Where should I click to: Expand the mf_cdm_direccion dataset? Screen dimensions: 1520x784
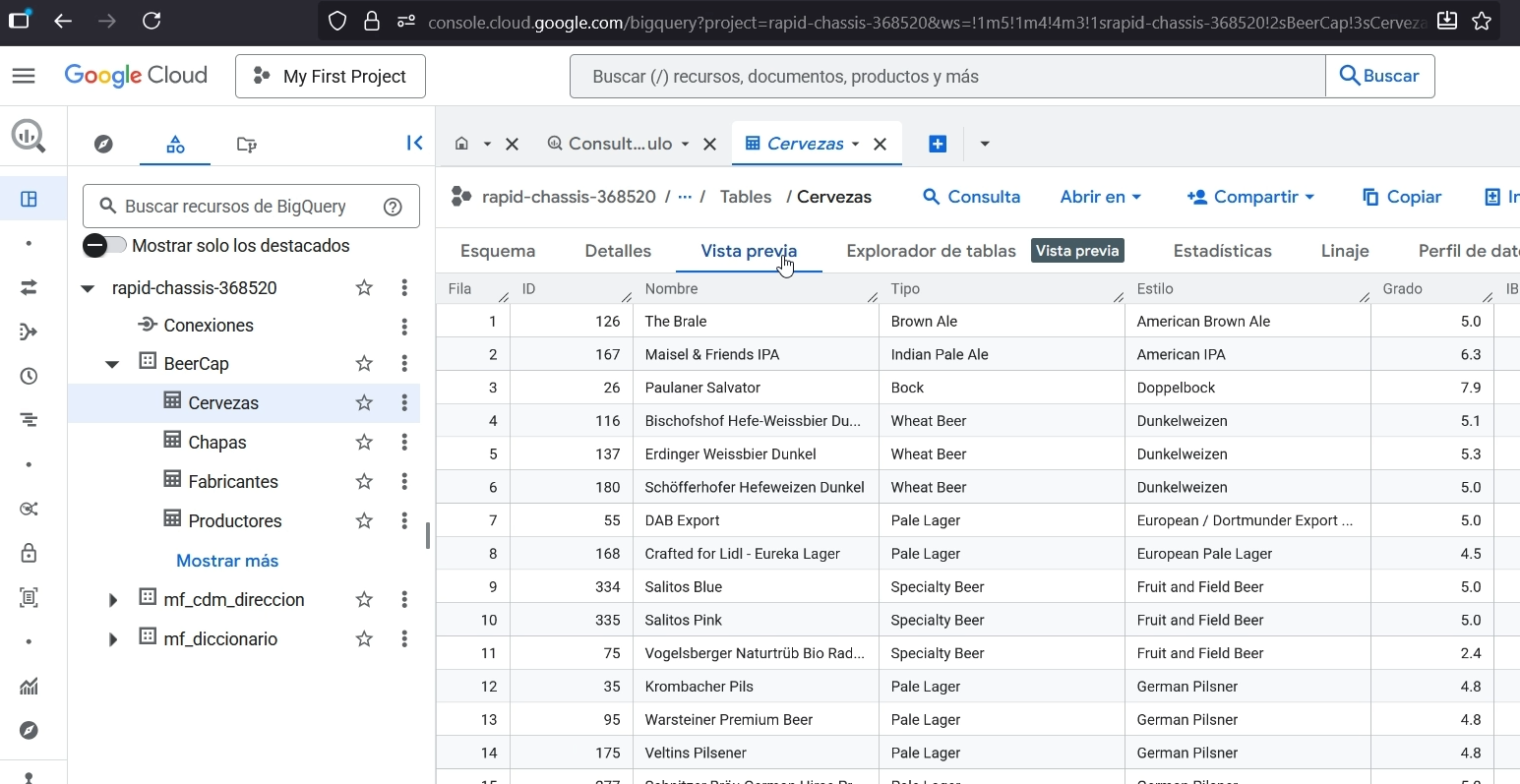[x=112, y=600]
